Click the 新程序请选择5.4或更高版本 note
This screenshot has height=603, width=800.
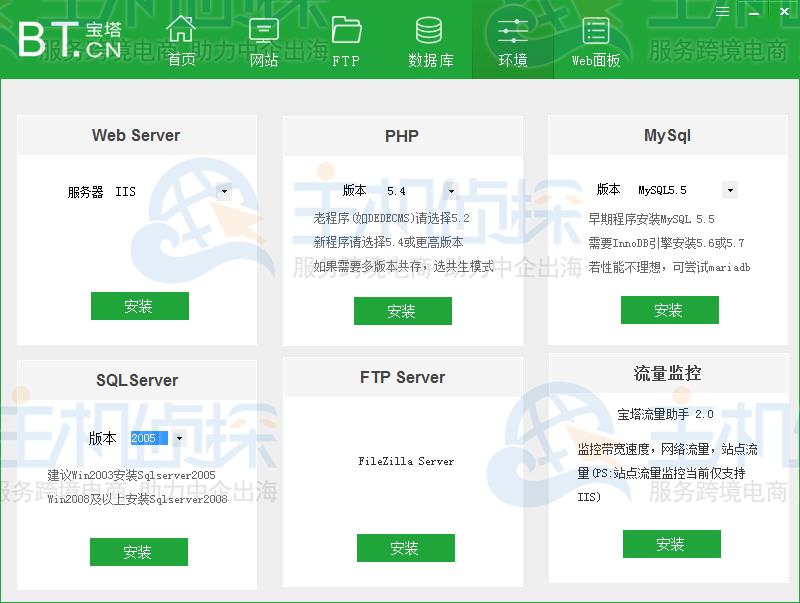[388, 242]
